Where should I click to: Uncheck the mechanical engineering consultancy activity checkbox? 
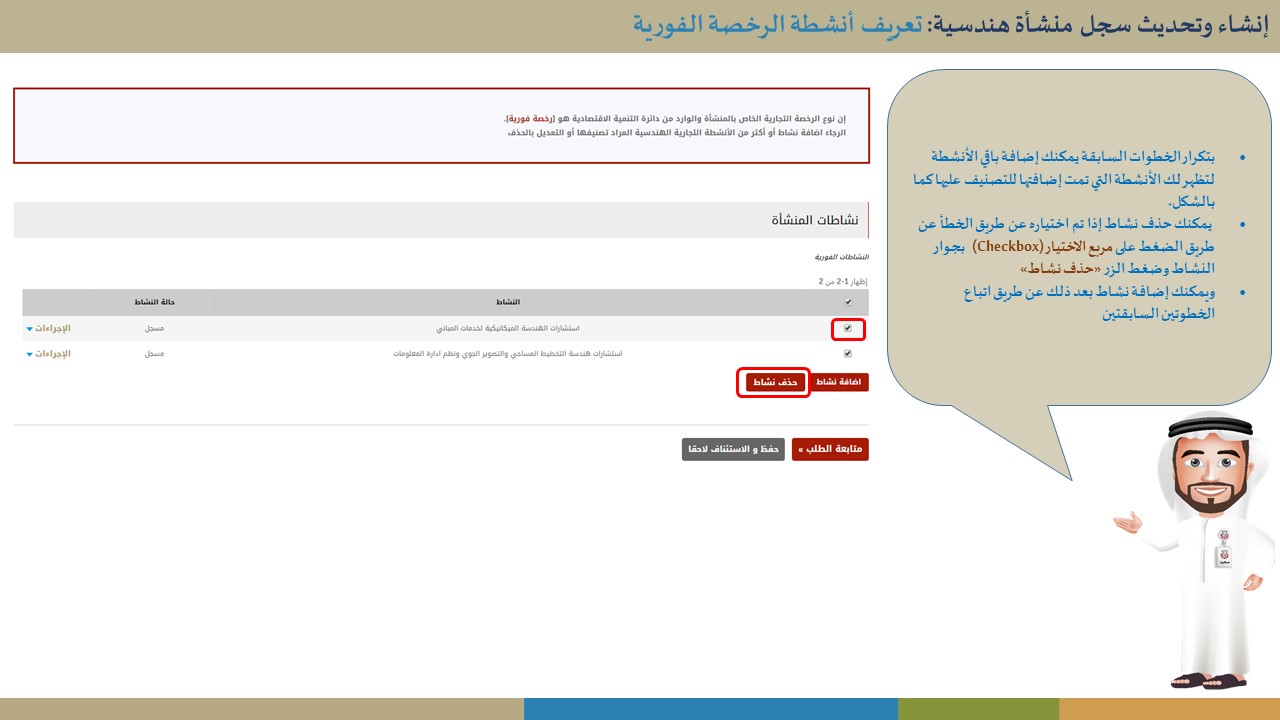tap(848, 328)
